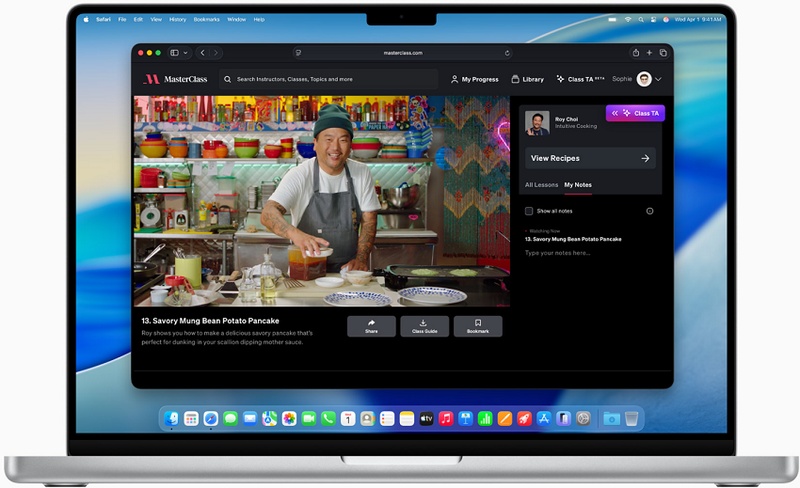Screen dimensions: 800x488
Task: Open the Apple menu
Action: (86, 19)
